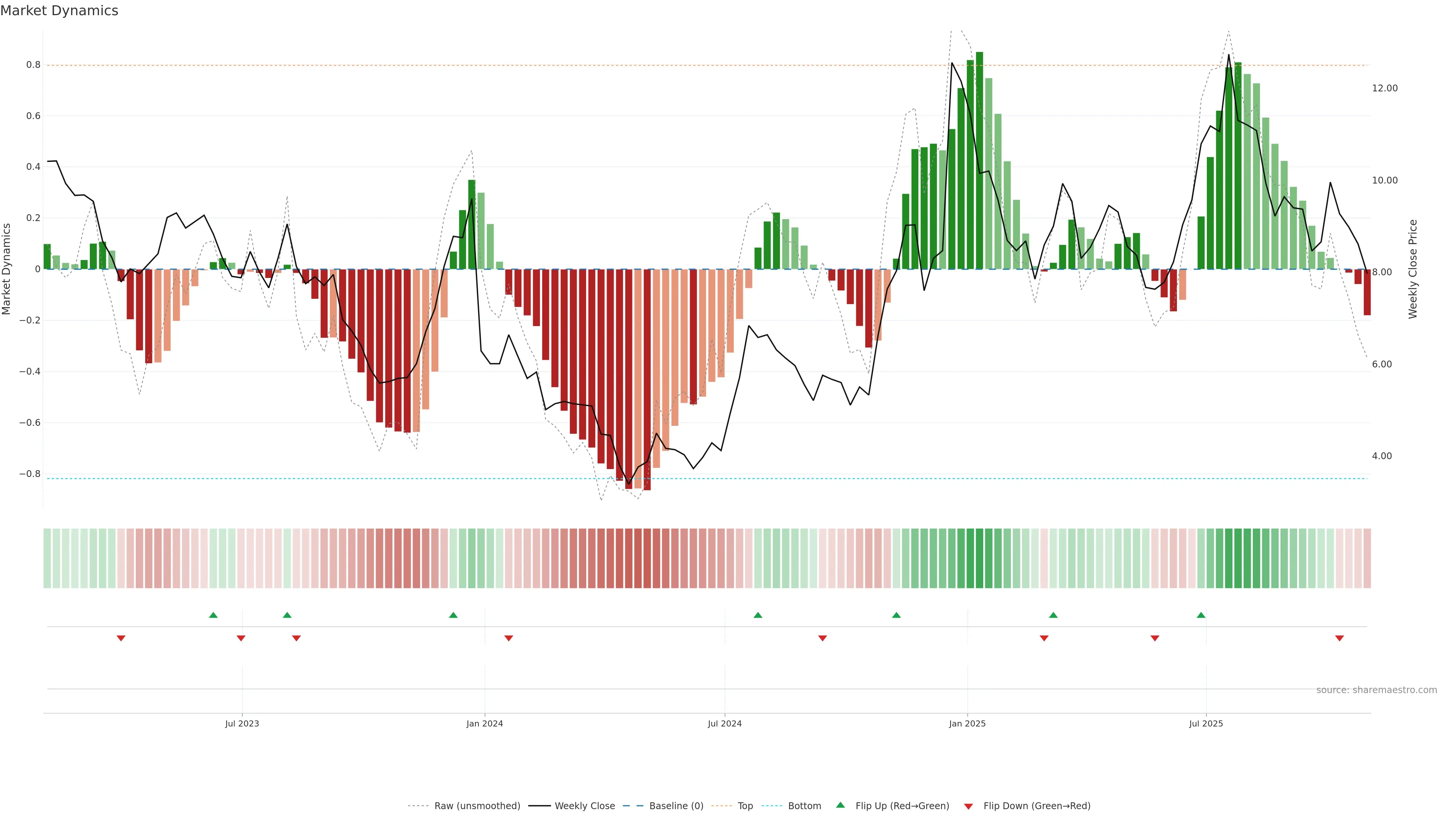Image resolution: width=1456 pixels, height=819 pixels.
Task: Click the last green flip-up marker near Jul 2025
Action: pyautogui.click(x=1201, y=615)
